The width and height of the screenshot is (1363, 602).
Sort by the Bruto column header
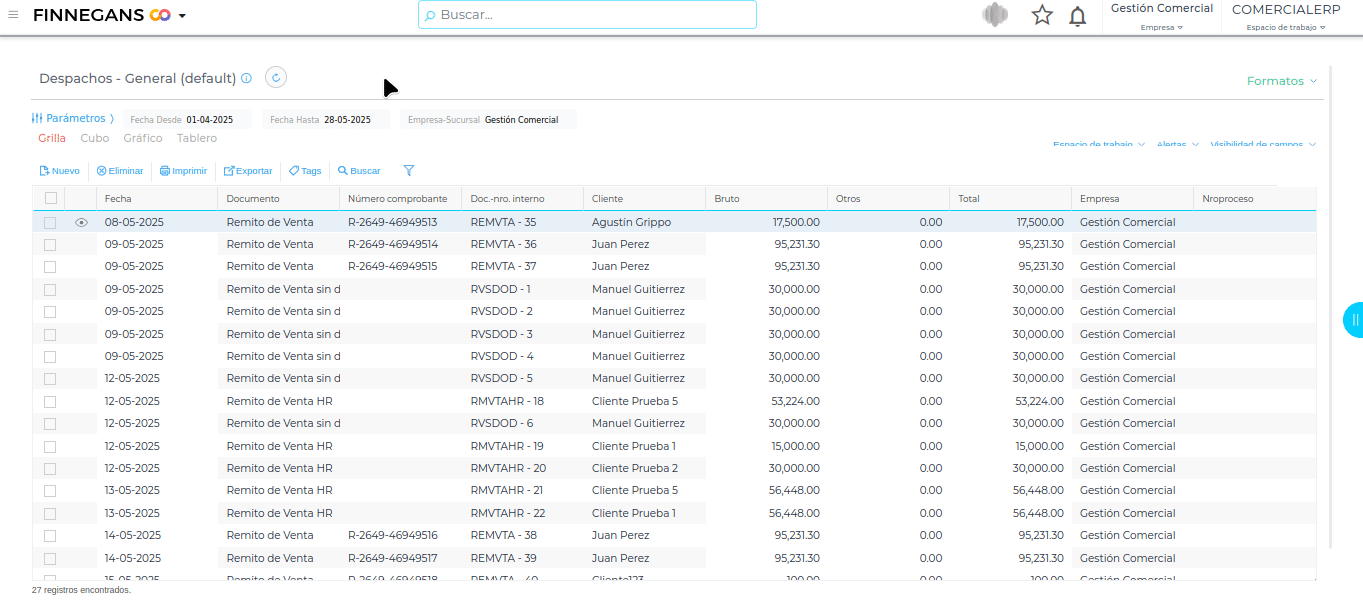(x=767, y=198)
